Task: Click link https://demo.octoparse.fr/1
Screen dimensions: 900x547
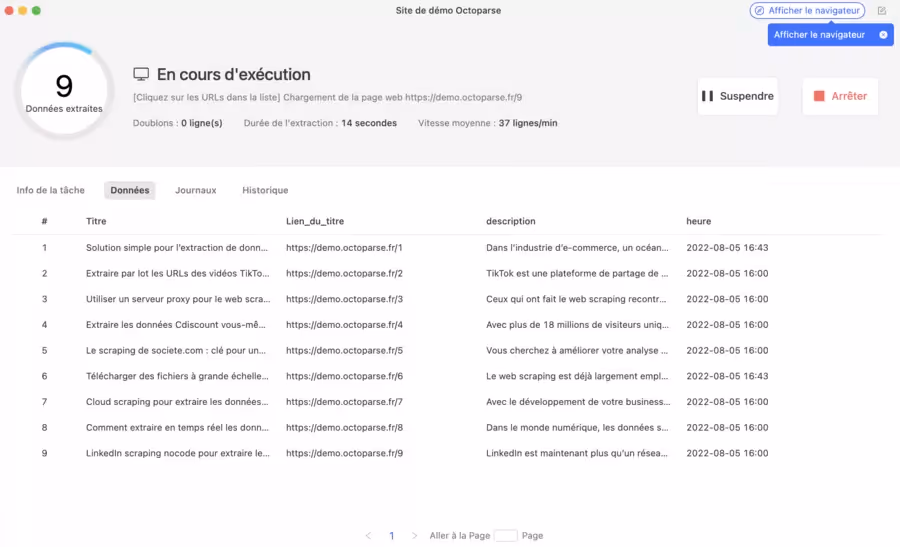Action: [x=344, y=247]
